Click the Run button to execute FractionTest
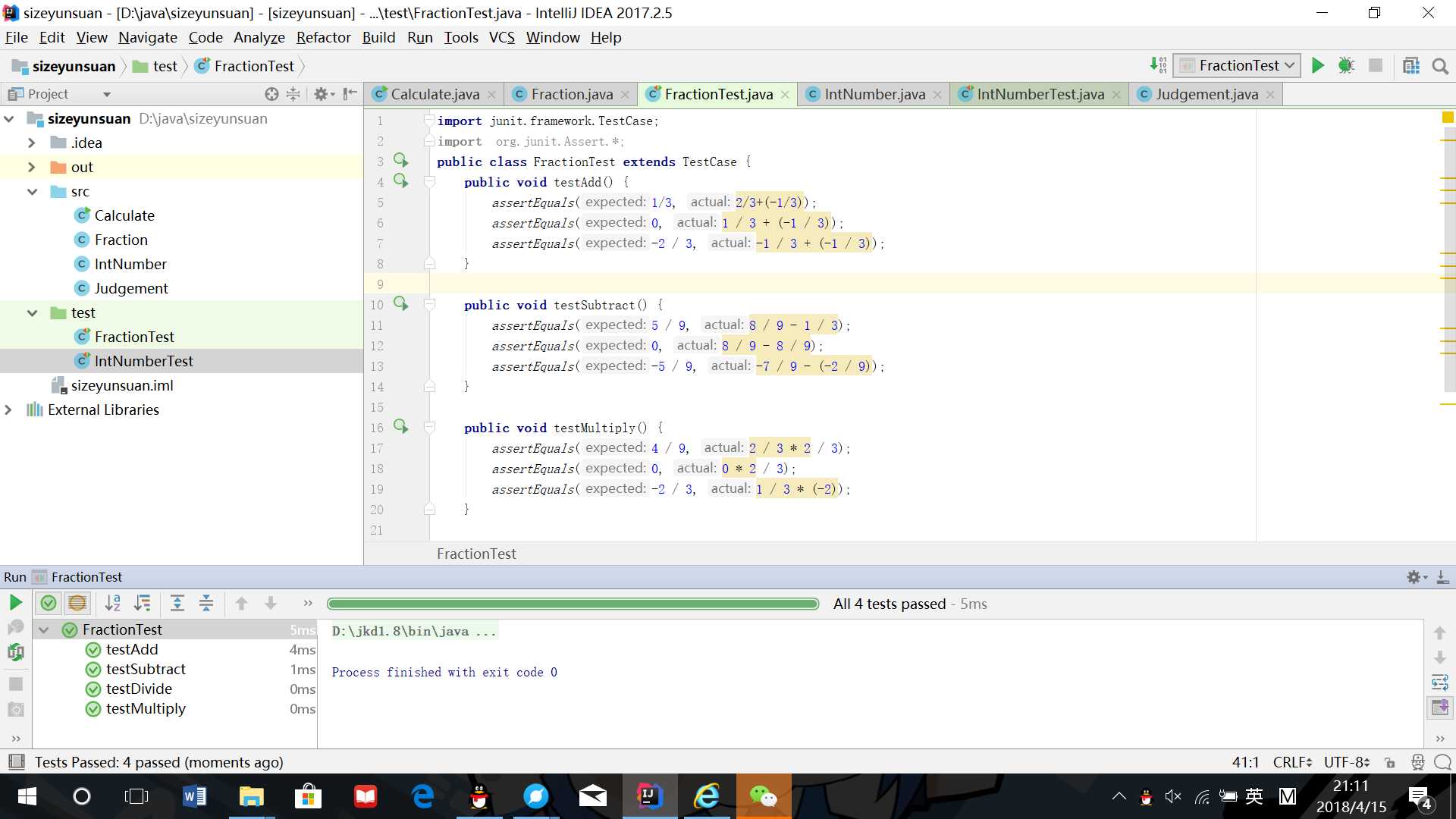This screenshot has height=819, width=1456. 1318,66
